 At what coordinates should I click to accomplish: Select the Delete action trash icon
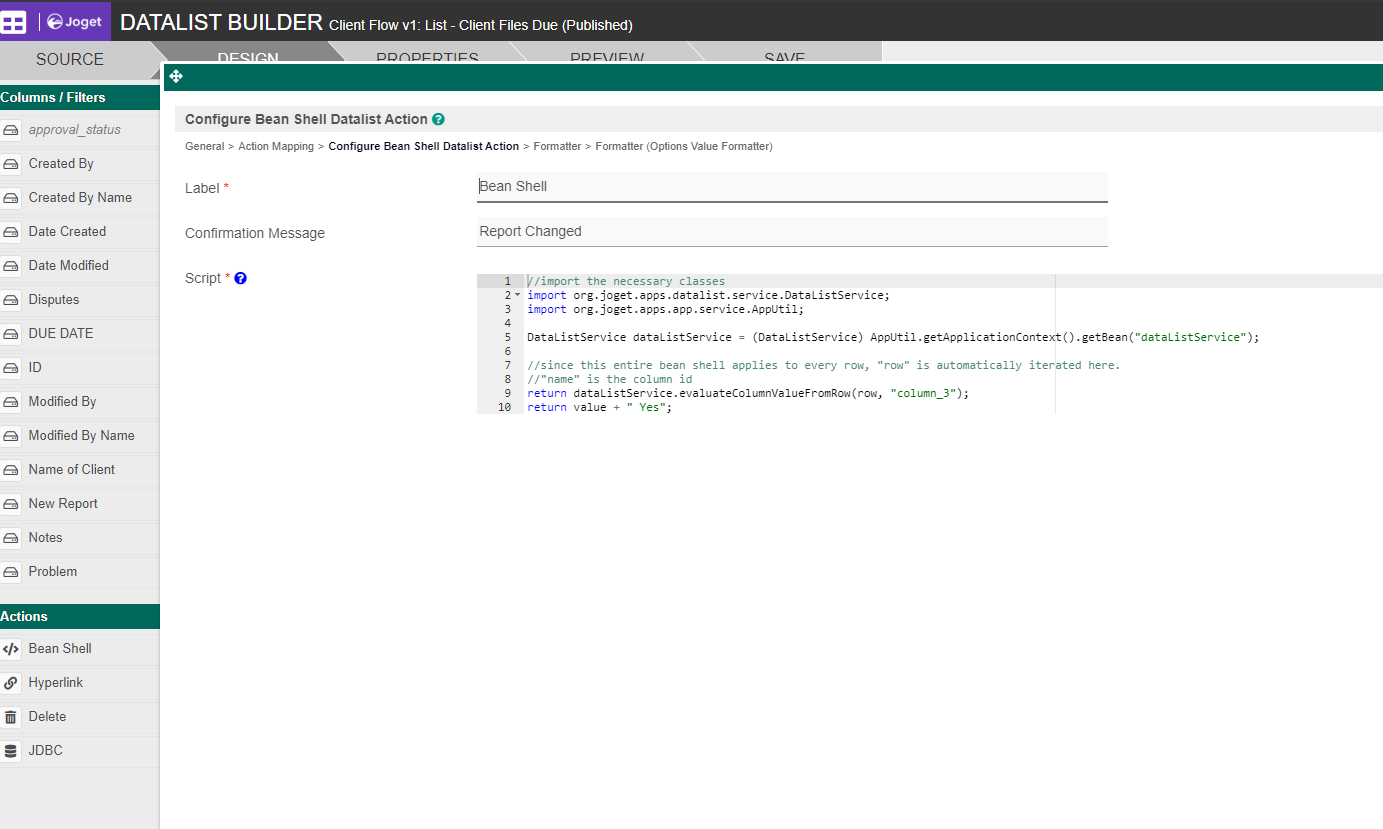11,717
